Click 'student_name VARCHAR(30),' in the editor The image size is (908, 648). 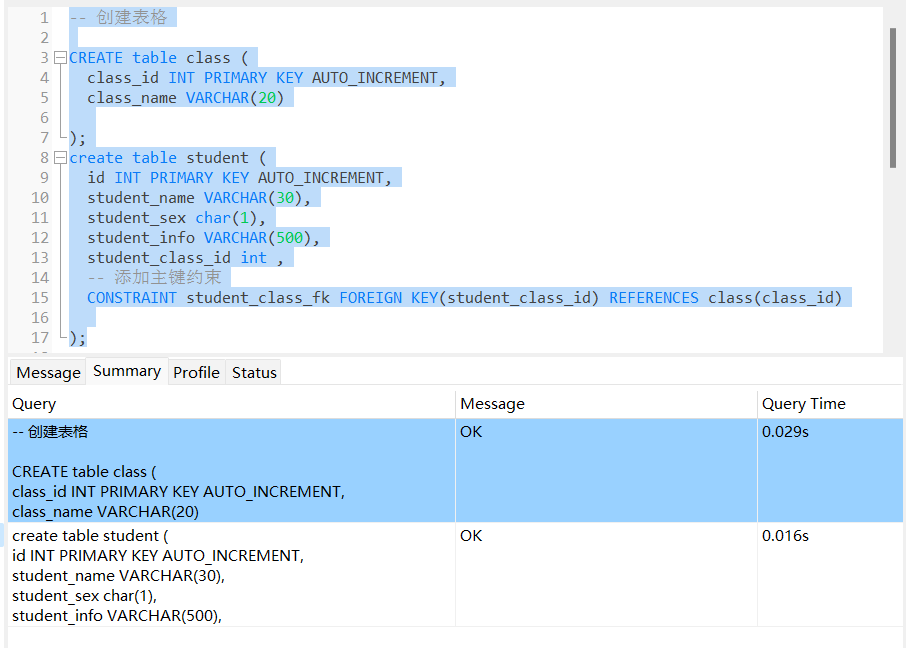point(199,197)
